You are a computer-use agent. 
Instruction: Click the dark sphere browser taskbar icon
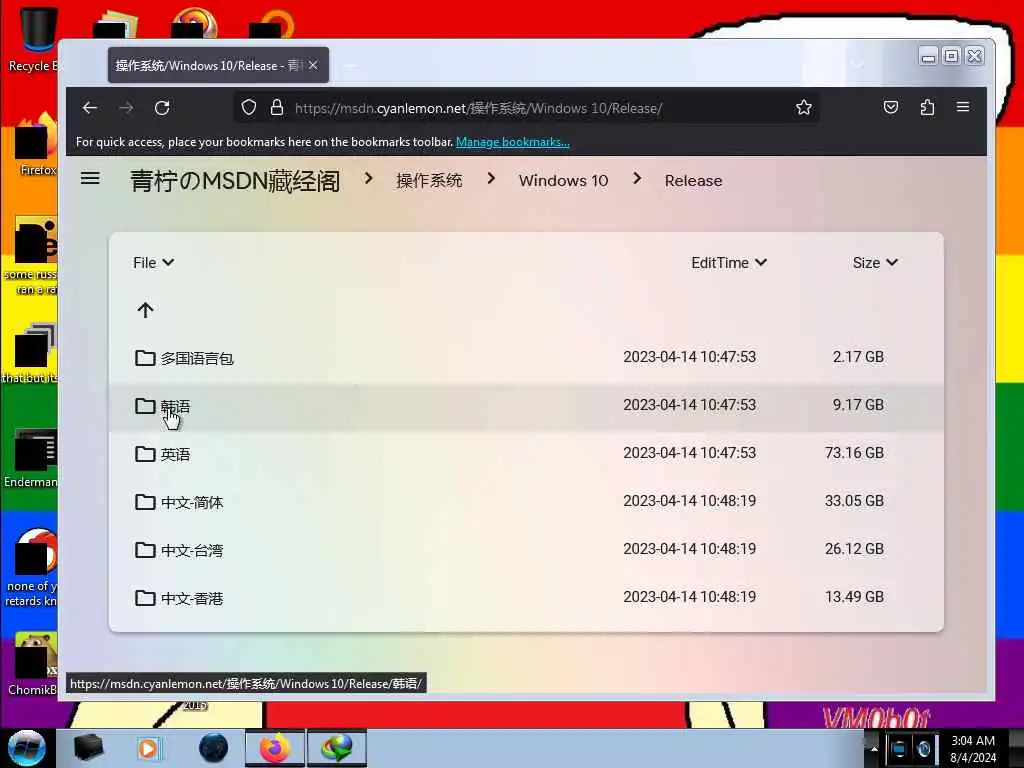pos(213,748)
